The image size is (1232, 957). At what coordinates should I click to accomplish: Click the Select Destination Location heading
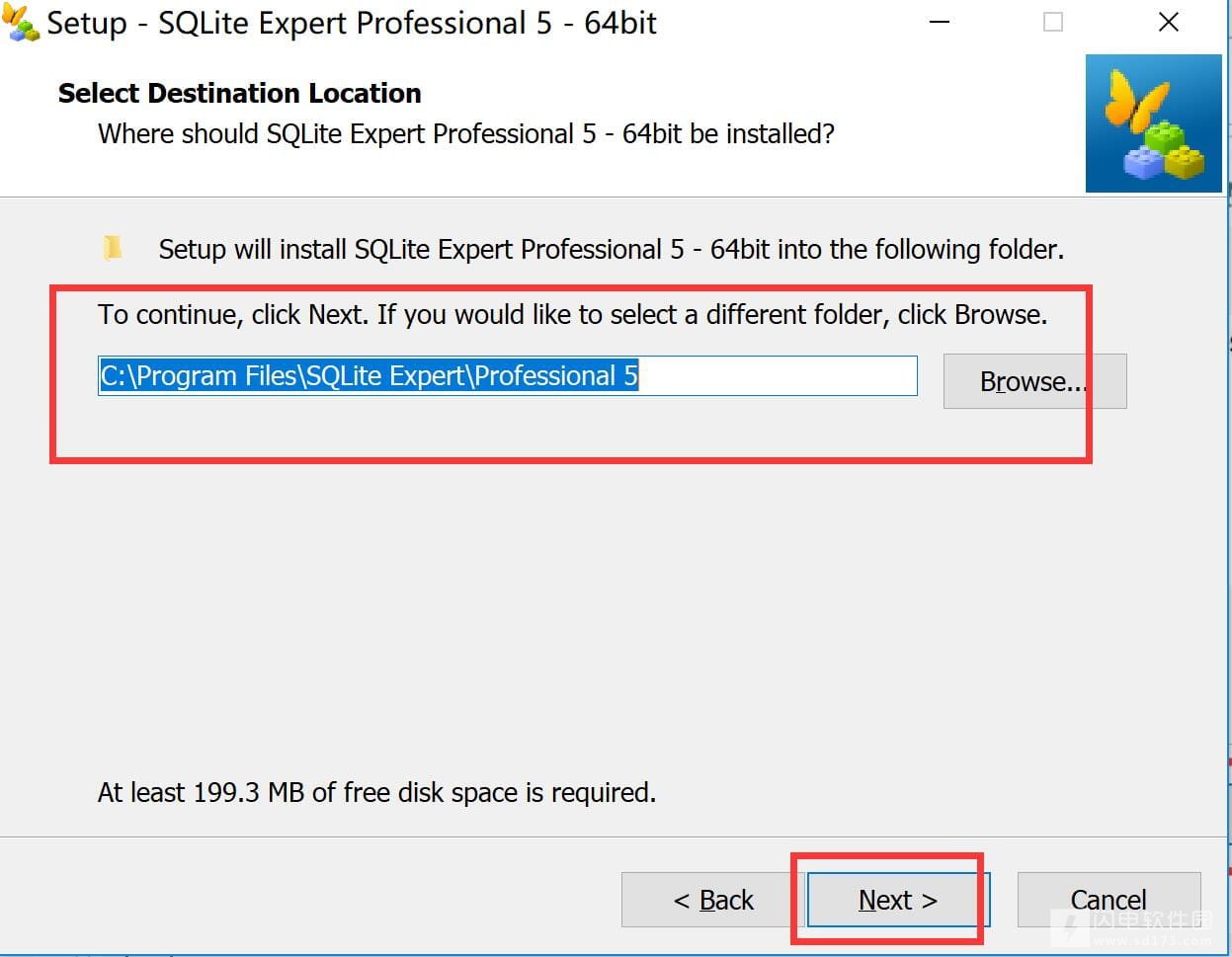(x=240, y=93)
